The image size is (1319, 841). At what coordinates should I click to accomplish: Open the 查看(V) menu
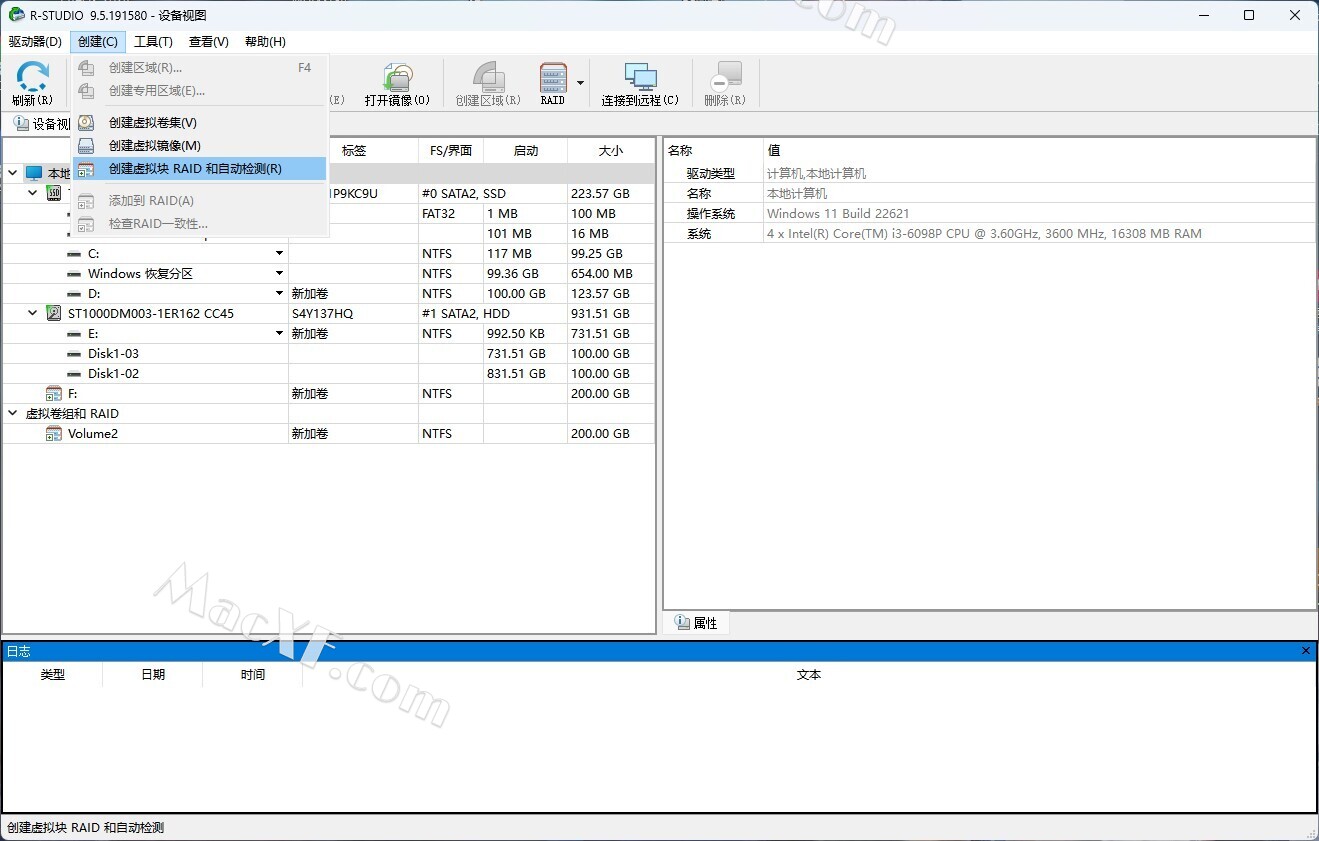(x=208, y=41)
